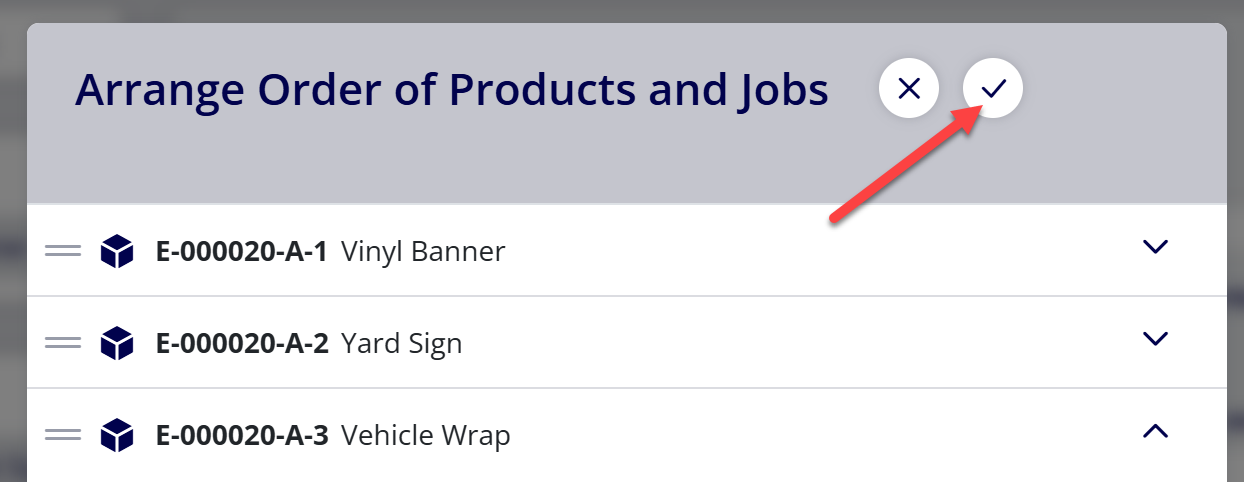Viewport: 1244px width, 482px height.
Task: Confirm the order with the checkmark button
Action: [x=992, y=89]
